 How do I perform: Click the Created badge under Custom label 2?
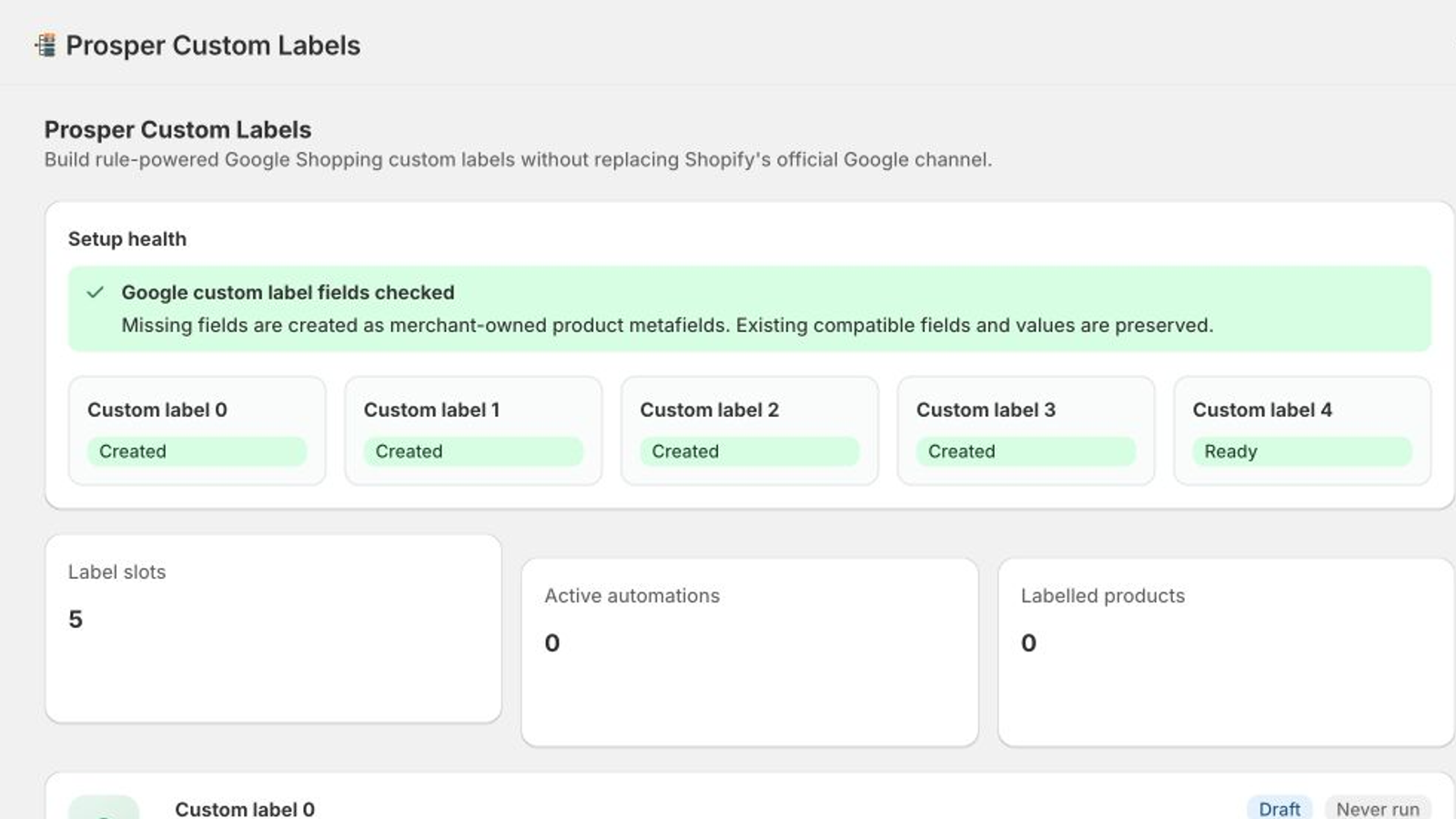(750, 451)
